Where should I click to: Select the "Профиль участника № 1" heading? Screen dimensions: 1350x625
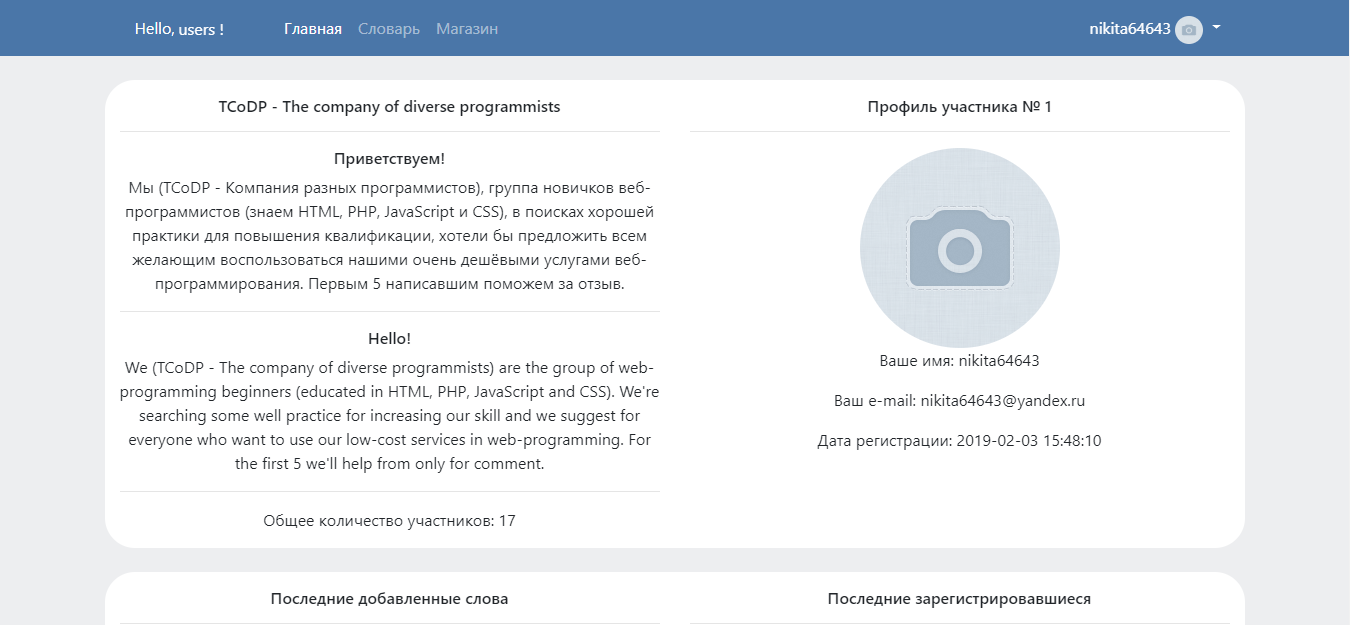pos(959,107)
